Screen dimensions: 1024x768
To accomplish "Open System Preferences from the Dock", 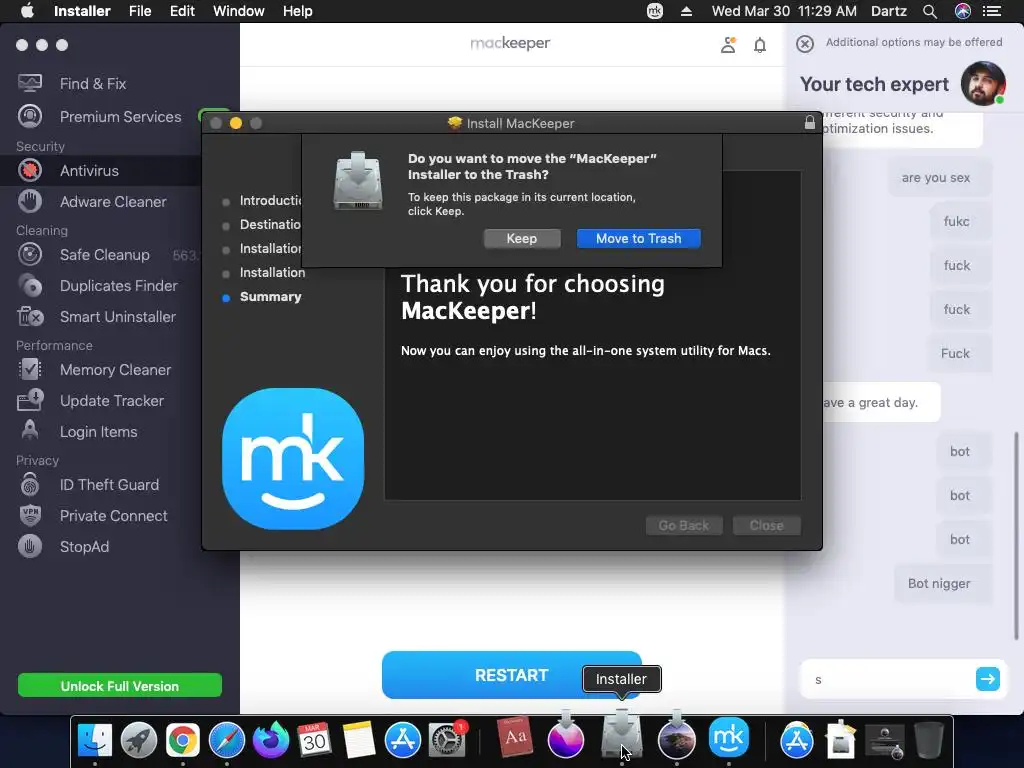I will (447, 739).
